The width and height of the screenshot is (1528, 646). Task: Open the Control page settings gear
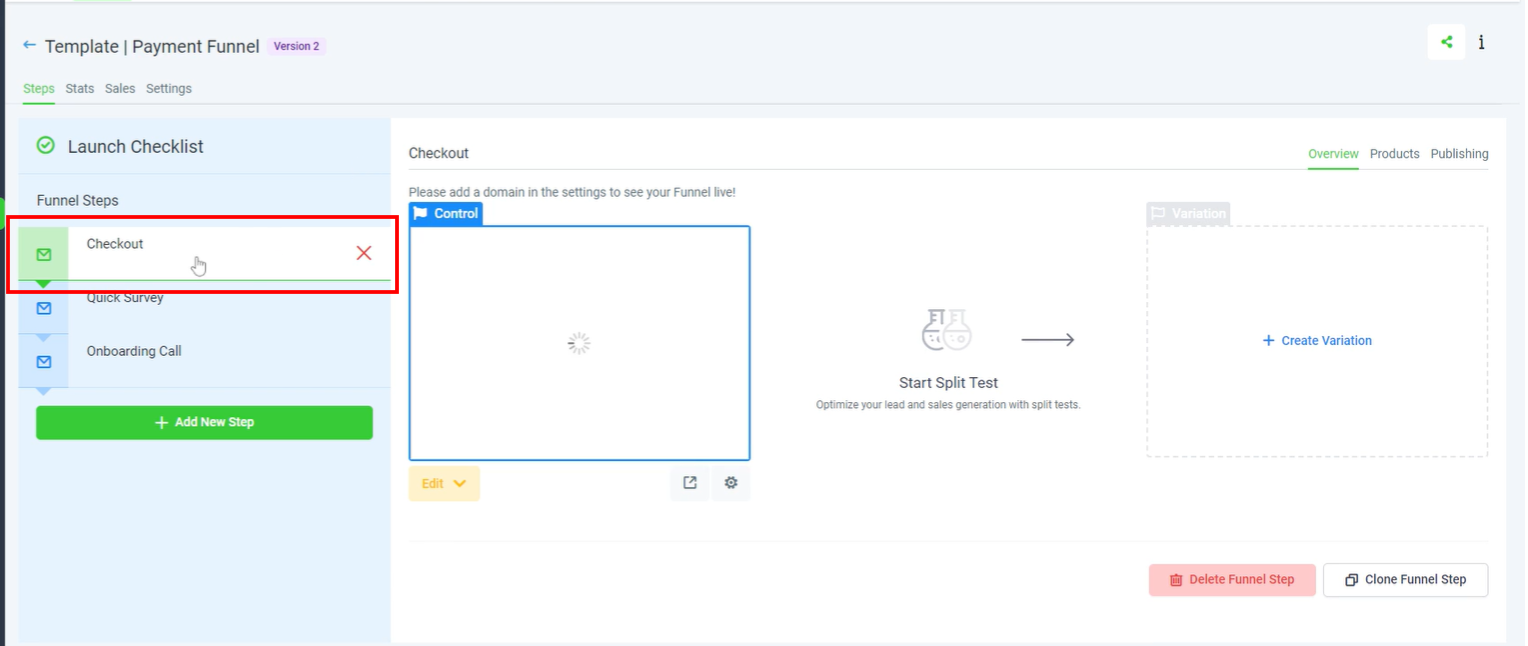point(731,483)
